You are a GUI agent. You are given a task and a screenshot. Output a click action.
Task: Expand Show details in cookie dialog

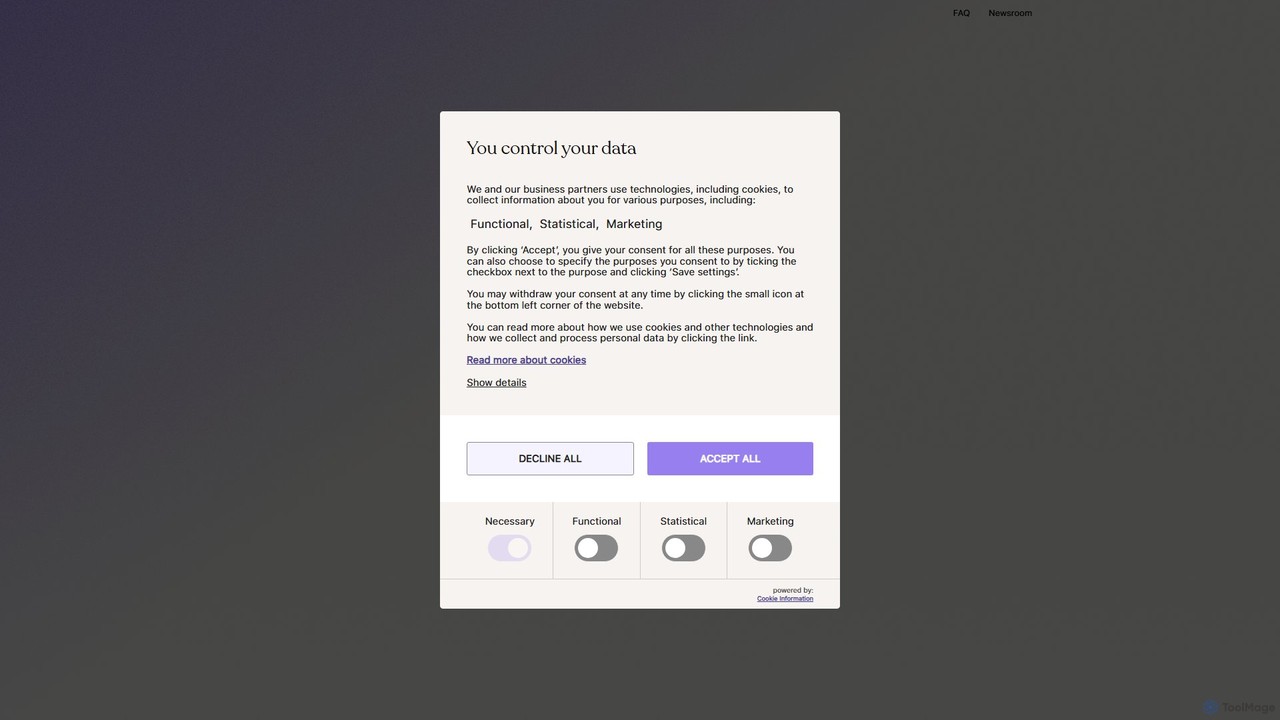[496, 383]
